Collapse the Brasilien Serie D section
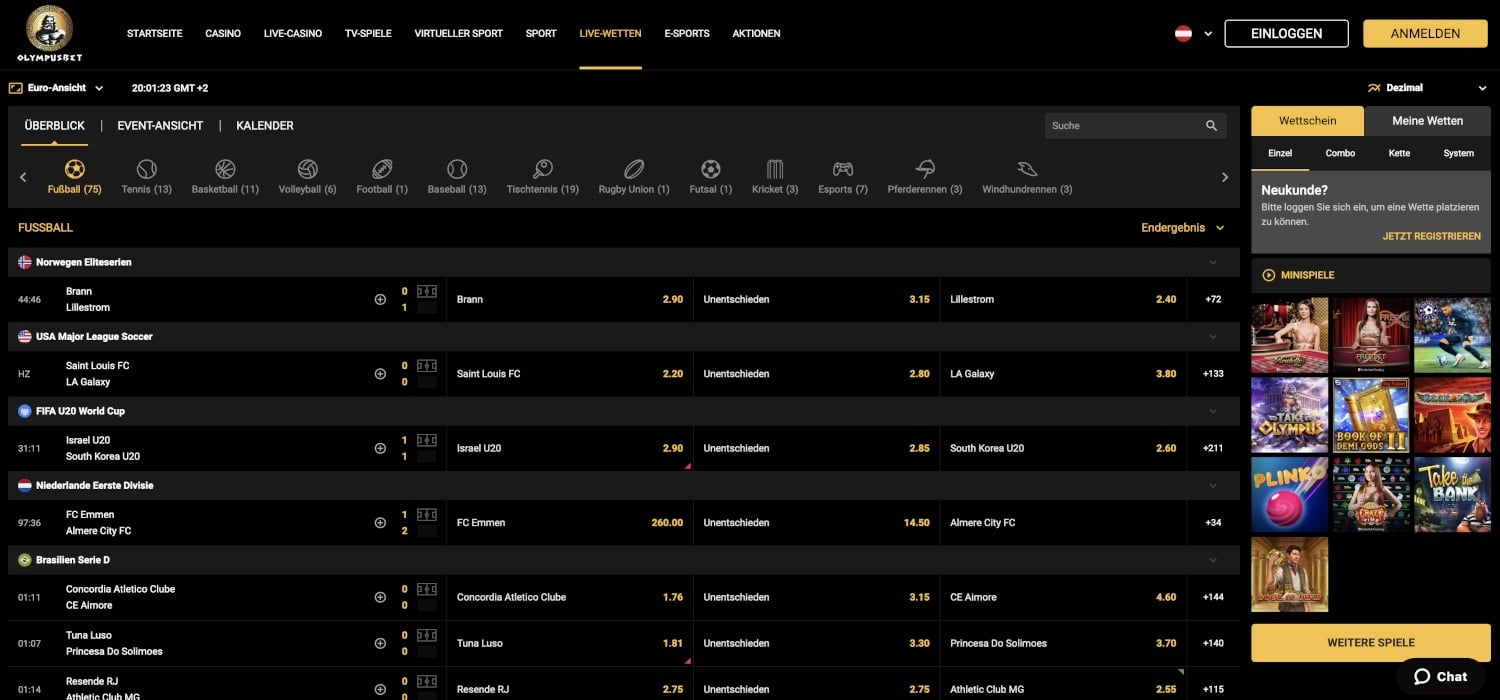 pyautogui.click(x=1213, y=560)
